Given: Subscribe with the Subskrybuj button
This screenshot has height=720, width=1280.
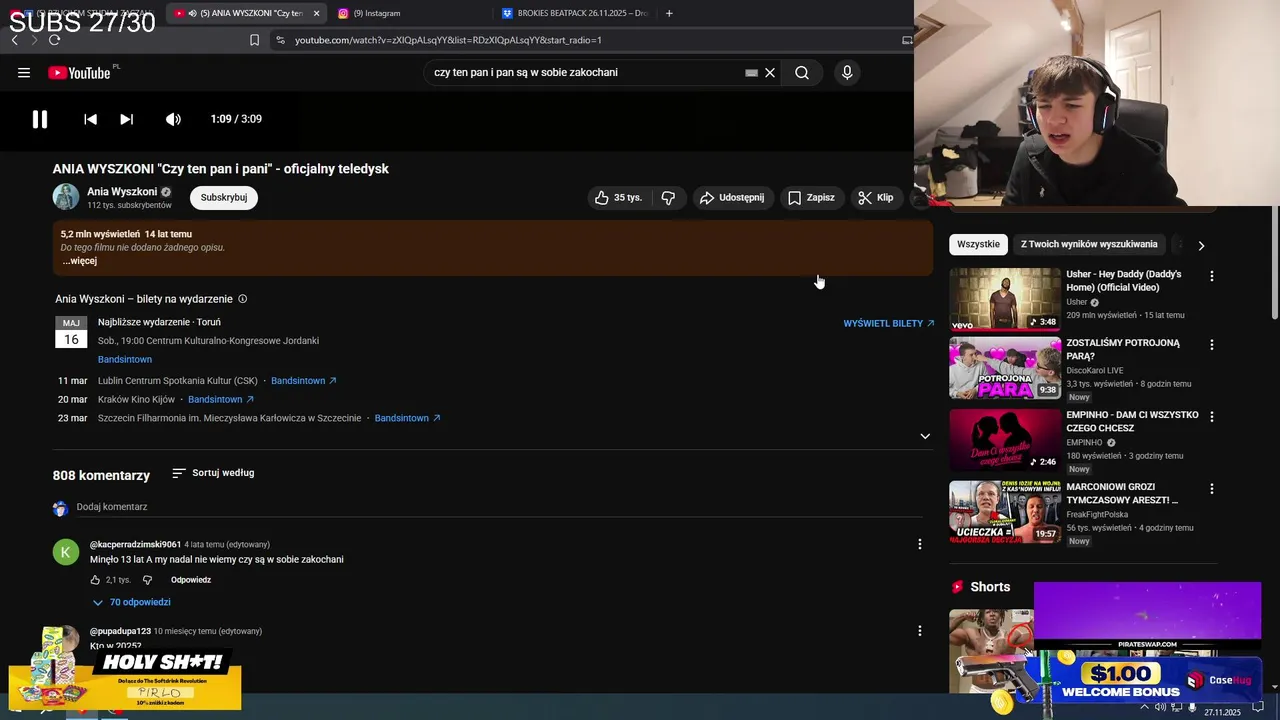Looking at the screenshot, I should coord(224,198).
